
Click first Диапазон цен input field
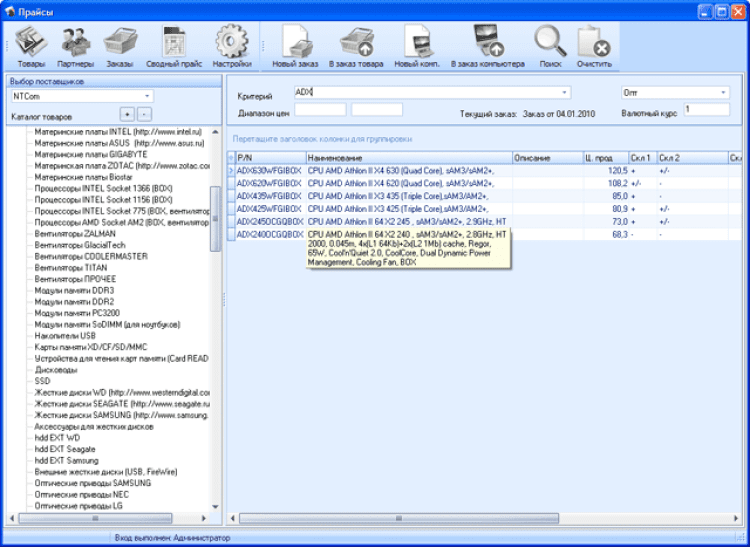click(x=320, y=109)
